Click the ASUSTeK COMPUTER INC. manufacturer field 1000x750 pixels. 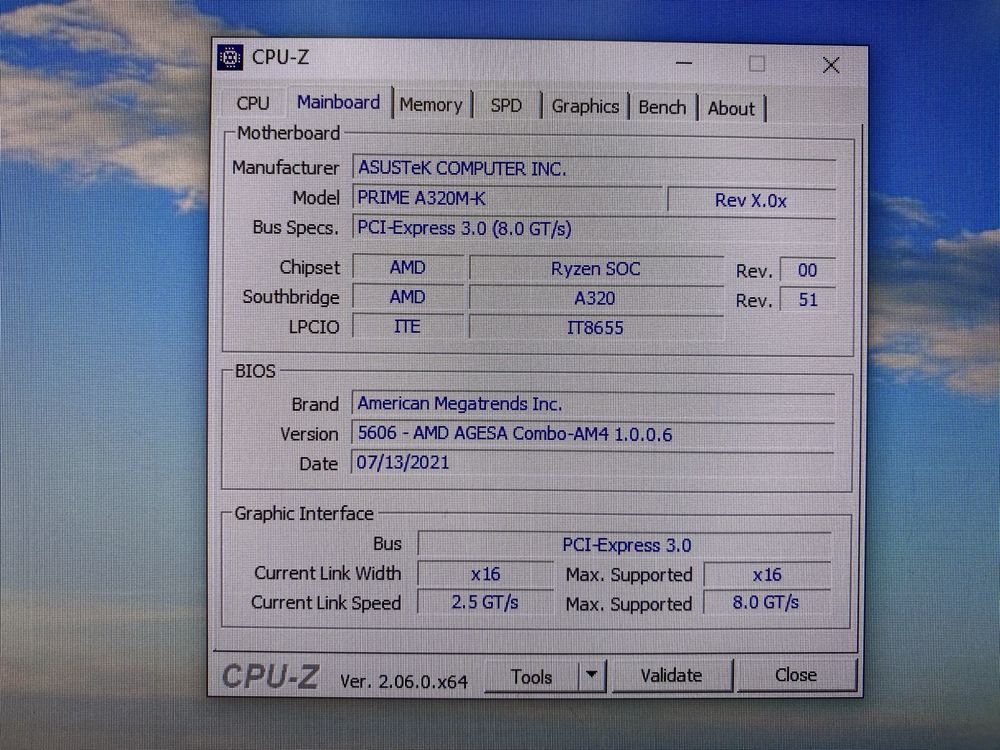pos(594,168)
